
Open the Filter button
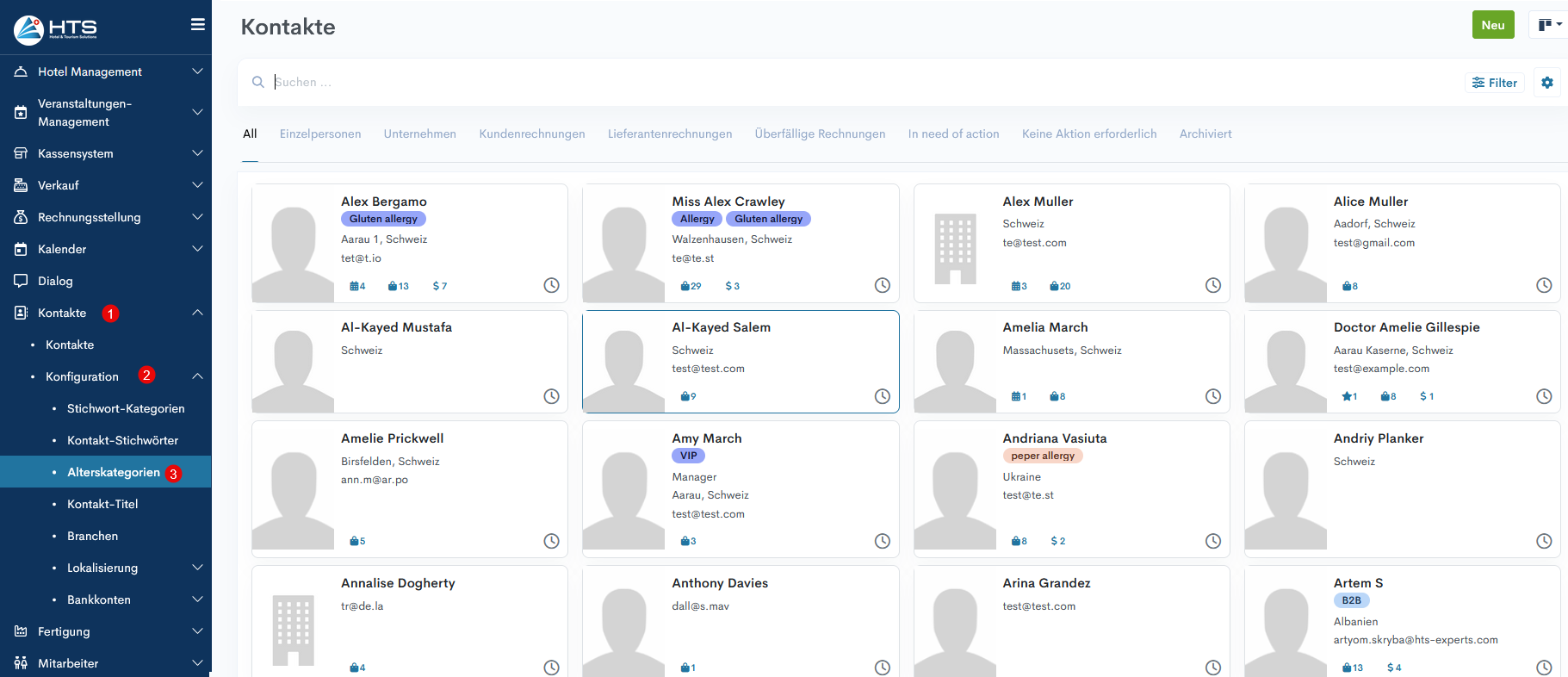coord(1494,83)
